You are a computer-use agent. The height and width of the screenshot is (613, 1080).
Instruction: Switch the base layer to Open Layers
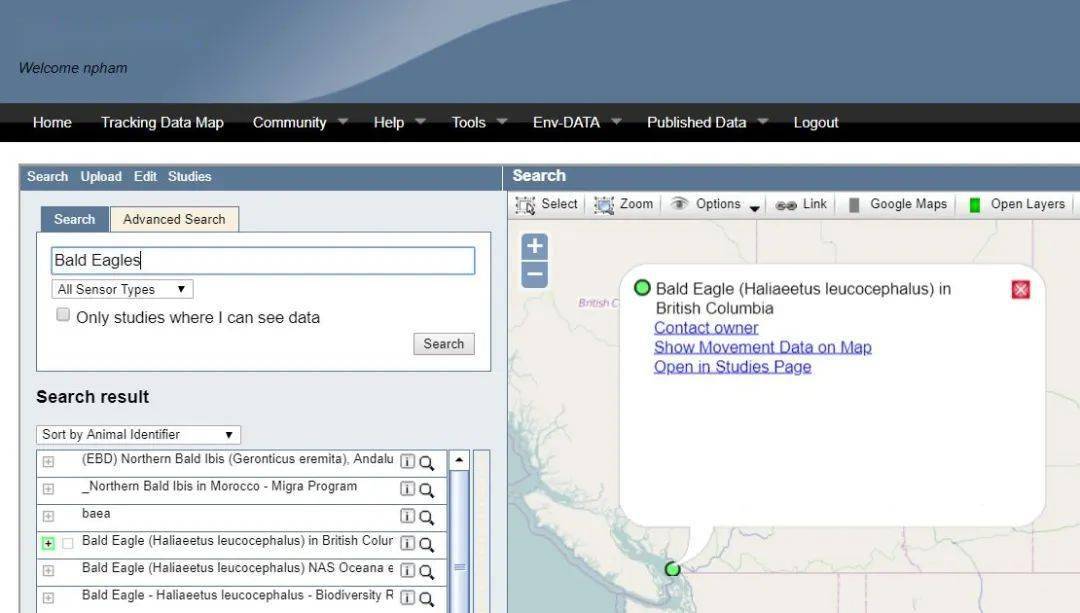1017,204
